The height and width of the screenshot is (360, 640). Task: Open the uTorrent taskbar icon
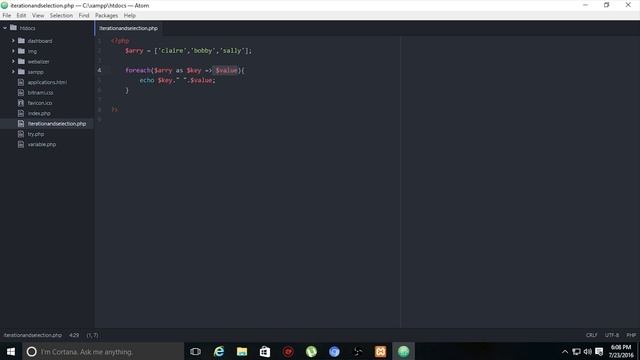(311, 351)
